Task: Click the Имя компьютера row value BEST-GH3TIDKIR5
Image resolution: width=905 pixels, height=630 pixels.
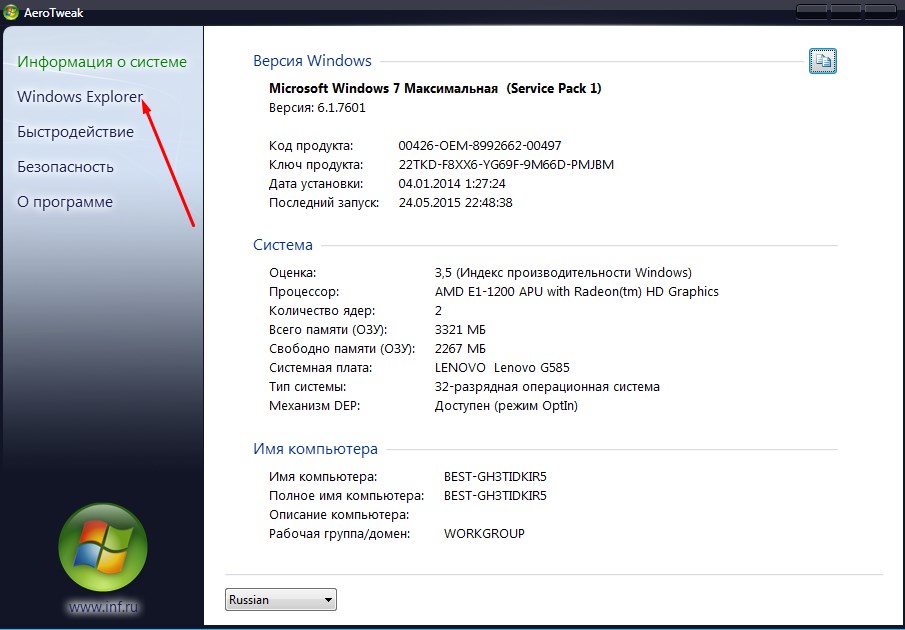Action: (495, 477)
